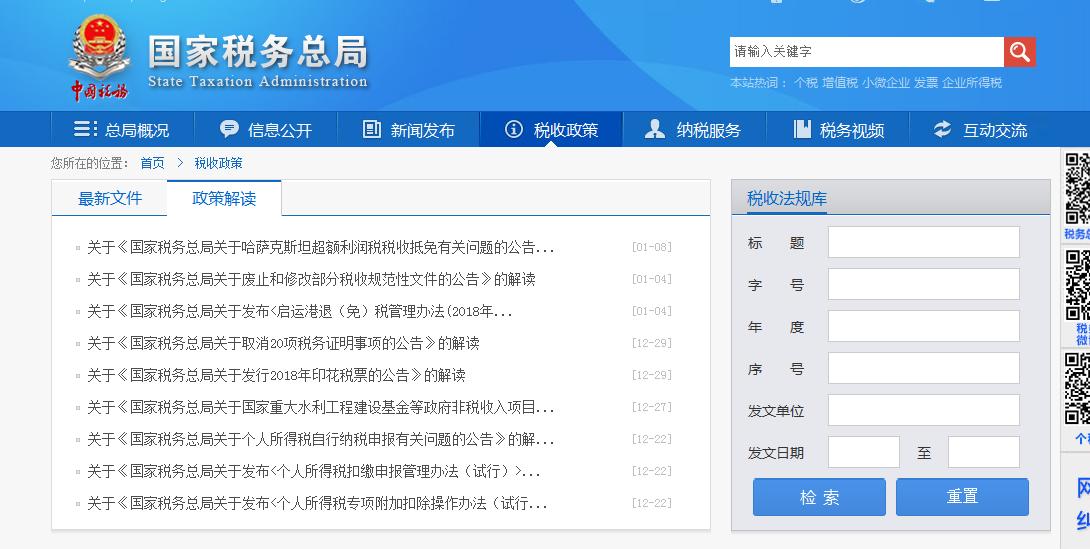
Task: Switch to the 最新文件 tab
Action: pyautogui.click(x=110, y=199)
